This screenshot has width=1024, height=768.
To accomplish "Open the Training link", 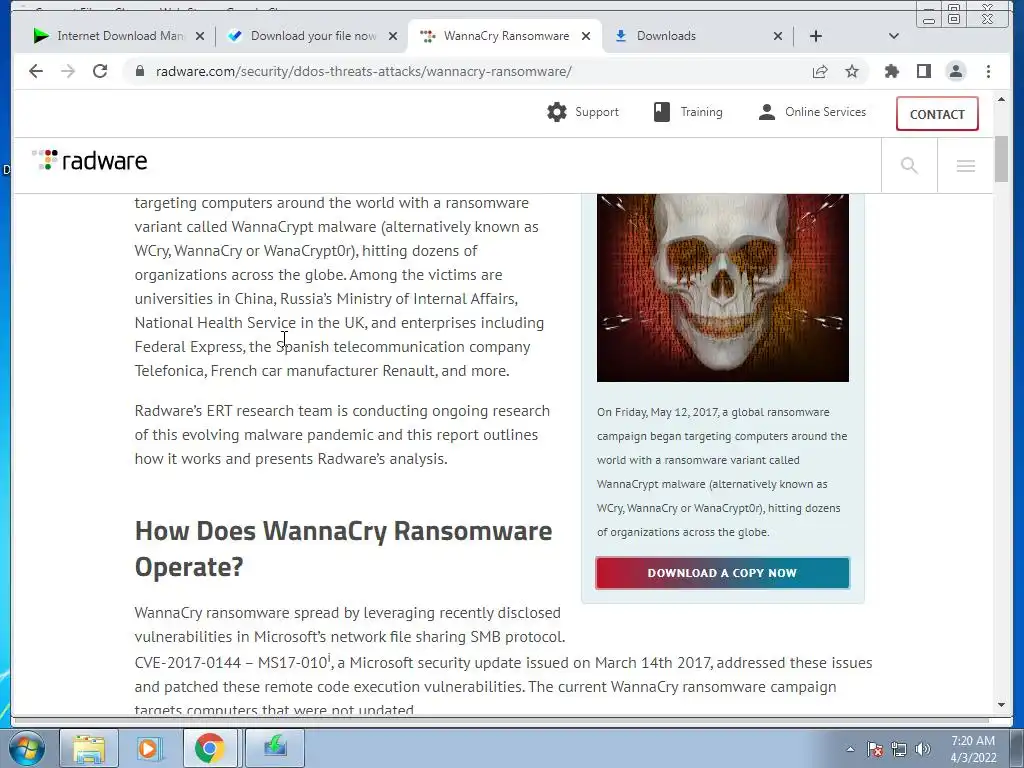I will point(688,112).
